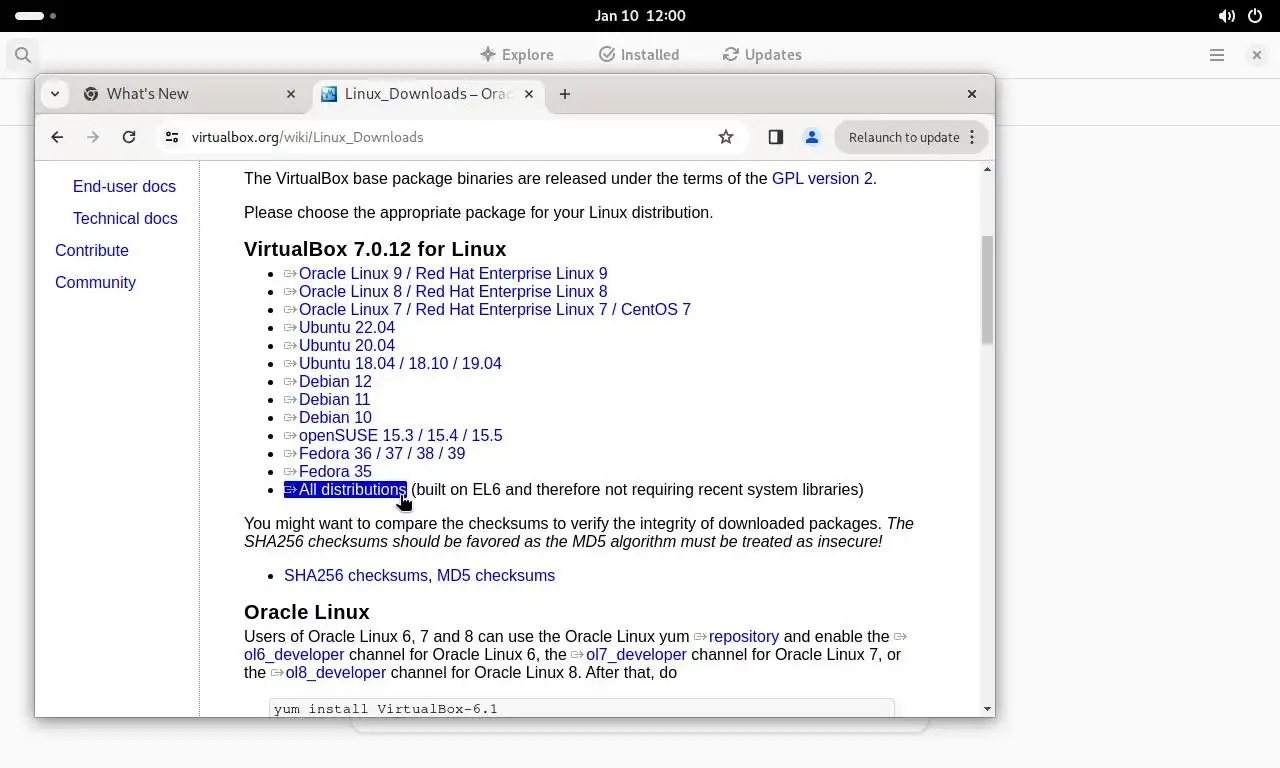The height and width of the screenshot is (768, 1280).
Task: Go forward in browser history
Action: [x=93, y=137]
